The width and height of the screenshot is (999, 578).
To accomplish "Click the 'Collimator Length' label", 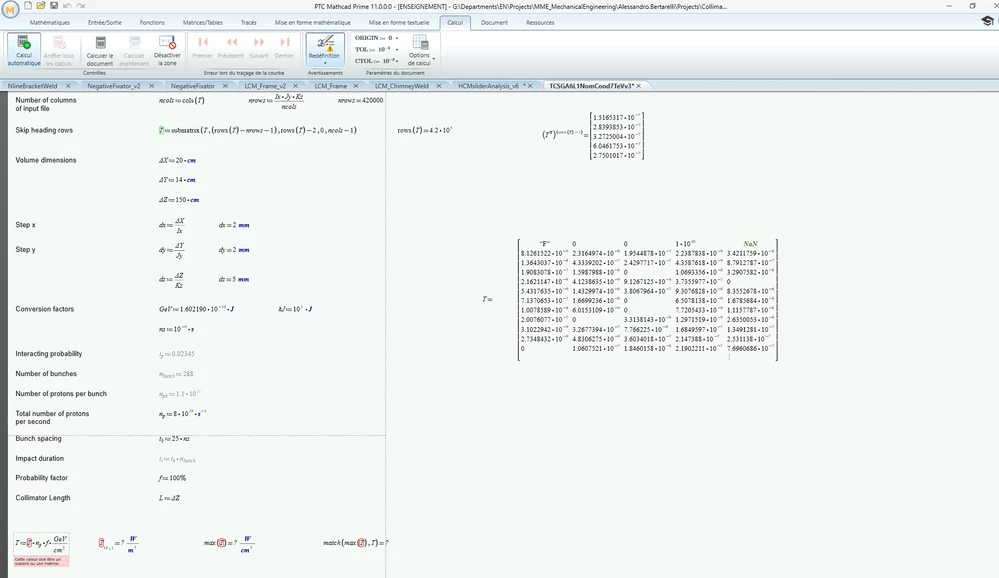I will point(43,498).
